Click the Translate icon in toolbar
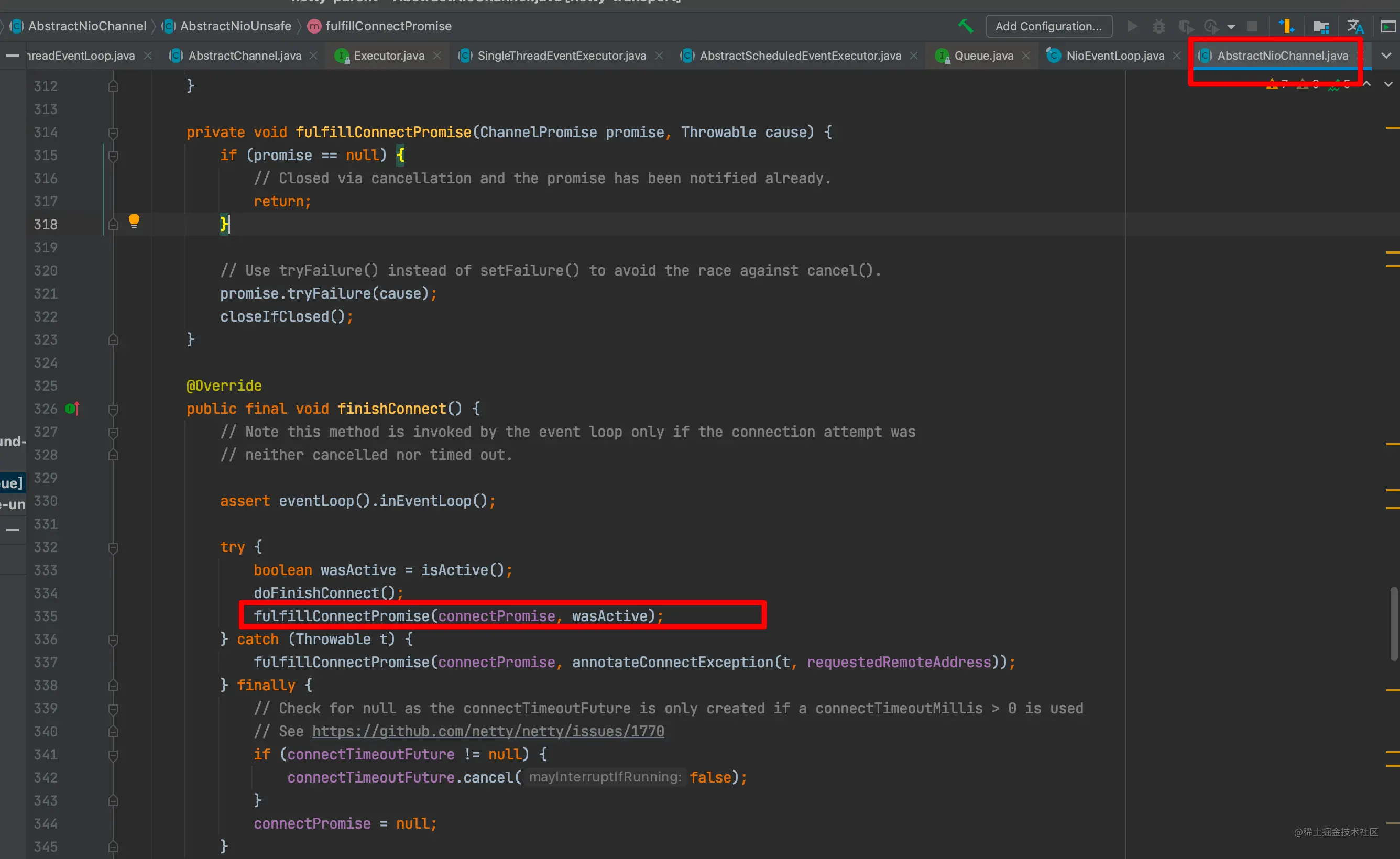1400x859 pixels. tap(1355, 26)
